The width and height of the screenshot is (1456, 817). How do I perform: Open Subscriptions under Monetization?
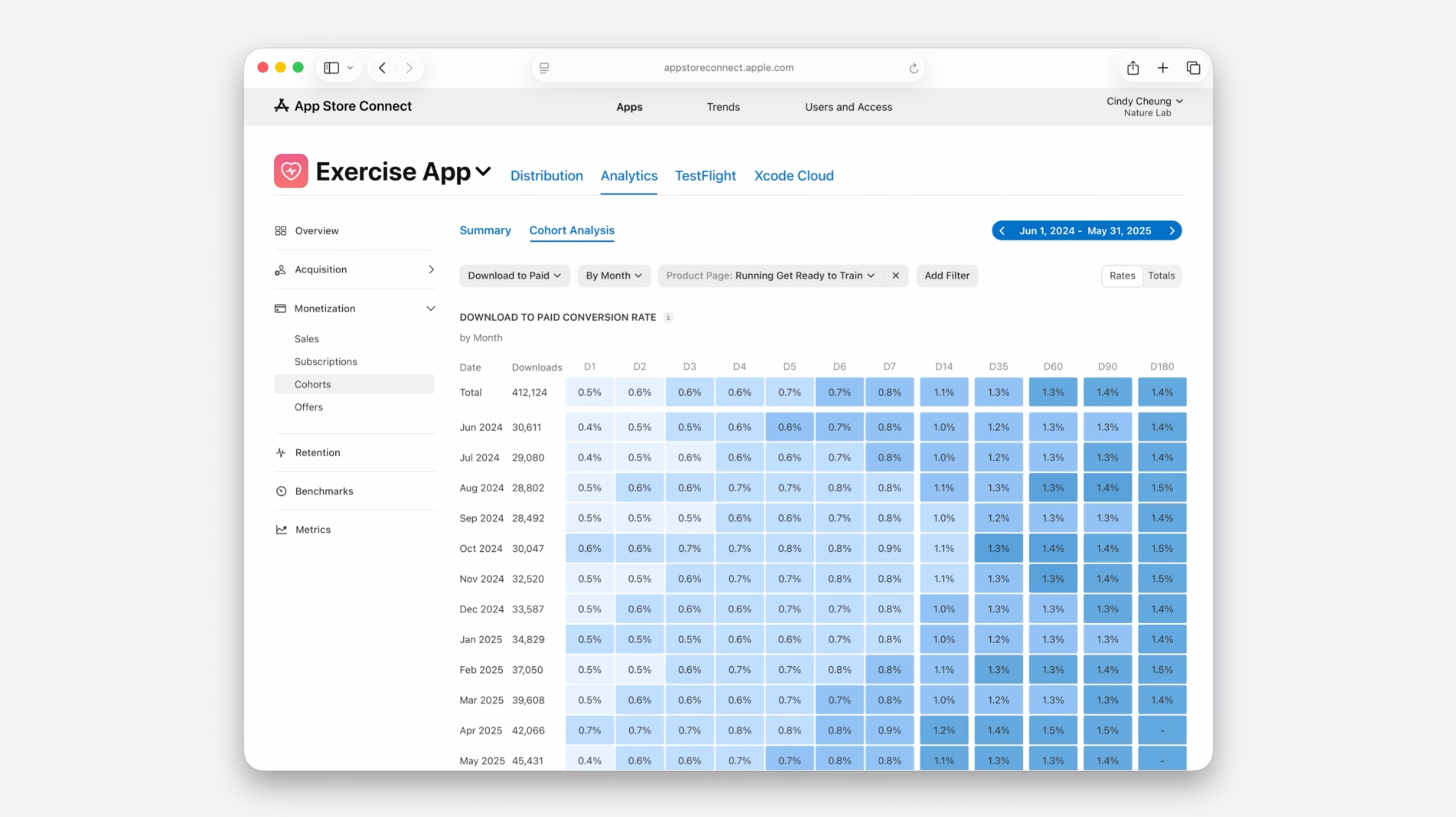[326, 362]
